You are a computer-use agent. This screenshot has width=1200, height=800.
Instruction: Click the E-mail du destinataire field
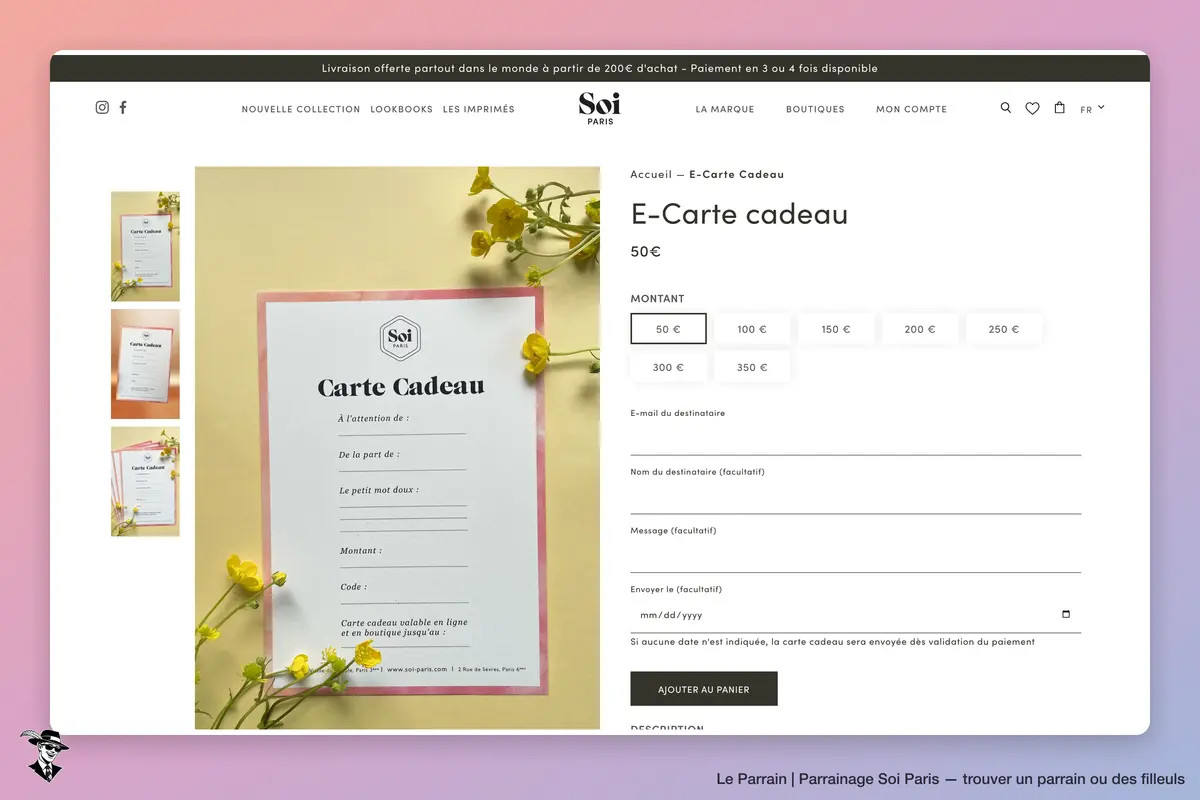(x=856, y=438)
